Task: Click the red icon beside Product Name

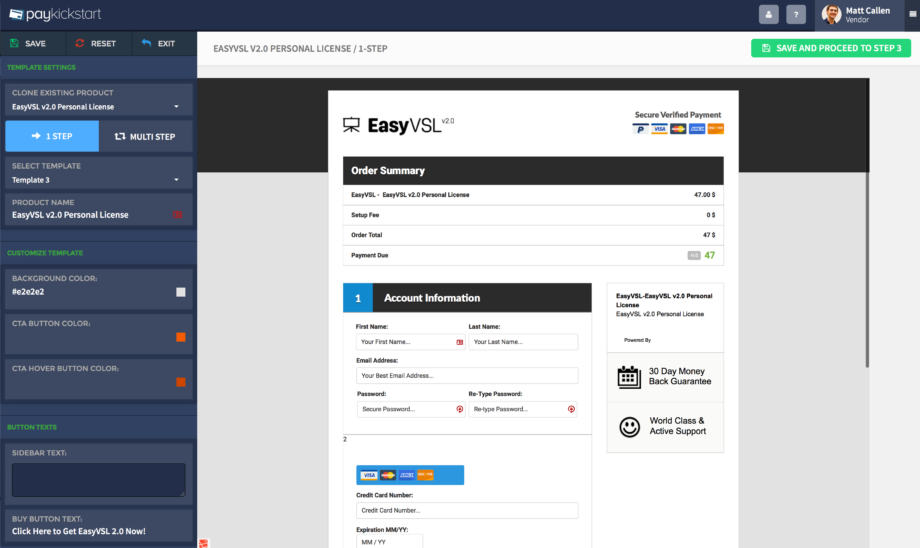Action: click(x=177, y=215)
